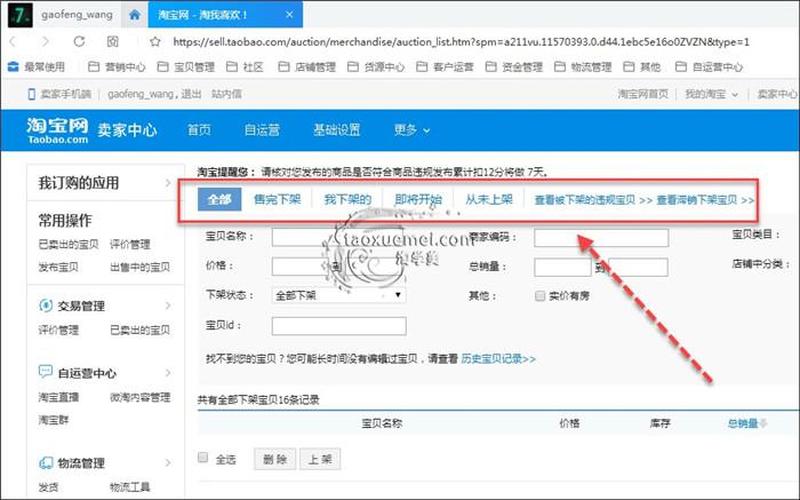Image resolution: width=800 pixels, height=500 pixels.
Task: Switch to the 即将开始 tab
Action: pyautogui.click(x=418, y=199)
